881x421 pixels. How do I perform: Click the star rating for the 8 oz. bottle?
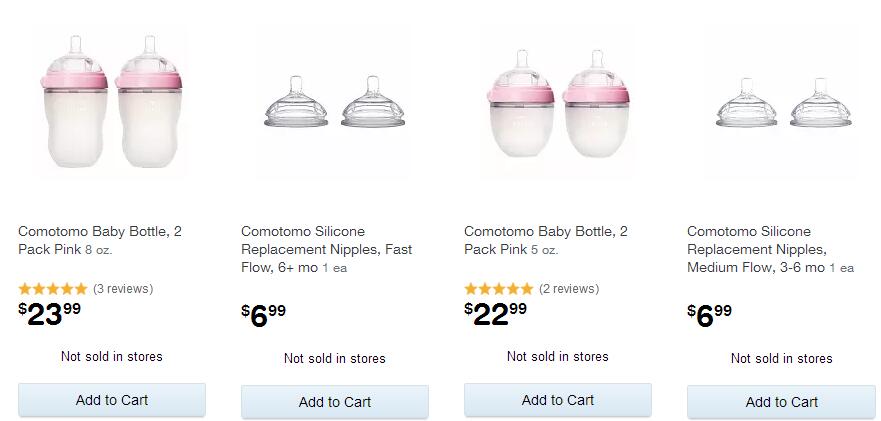coord(53,289)
